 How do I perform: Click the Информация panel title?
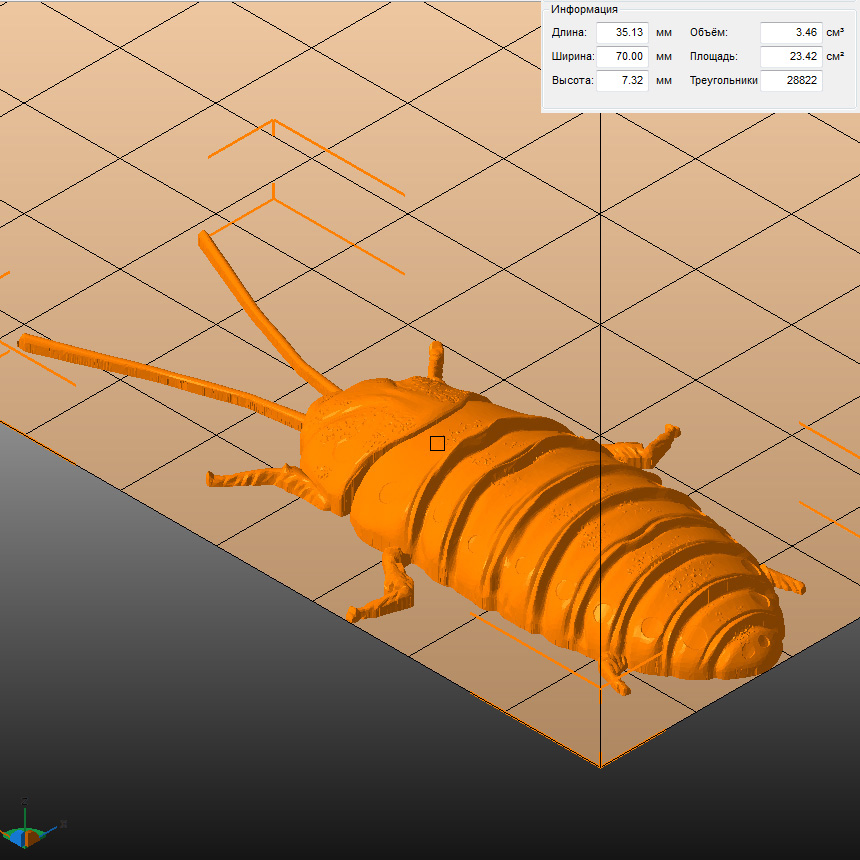584,10
